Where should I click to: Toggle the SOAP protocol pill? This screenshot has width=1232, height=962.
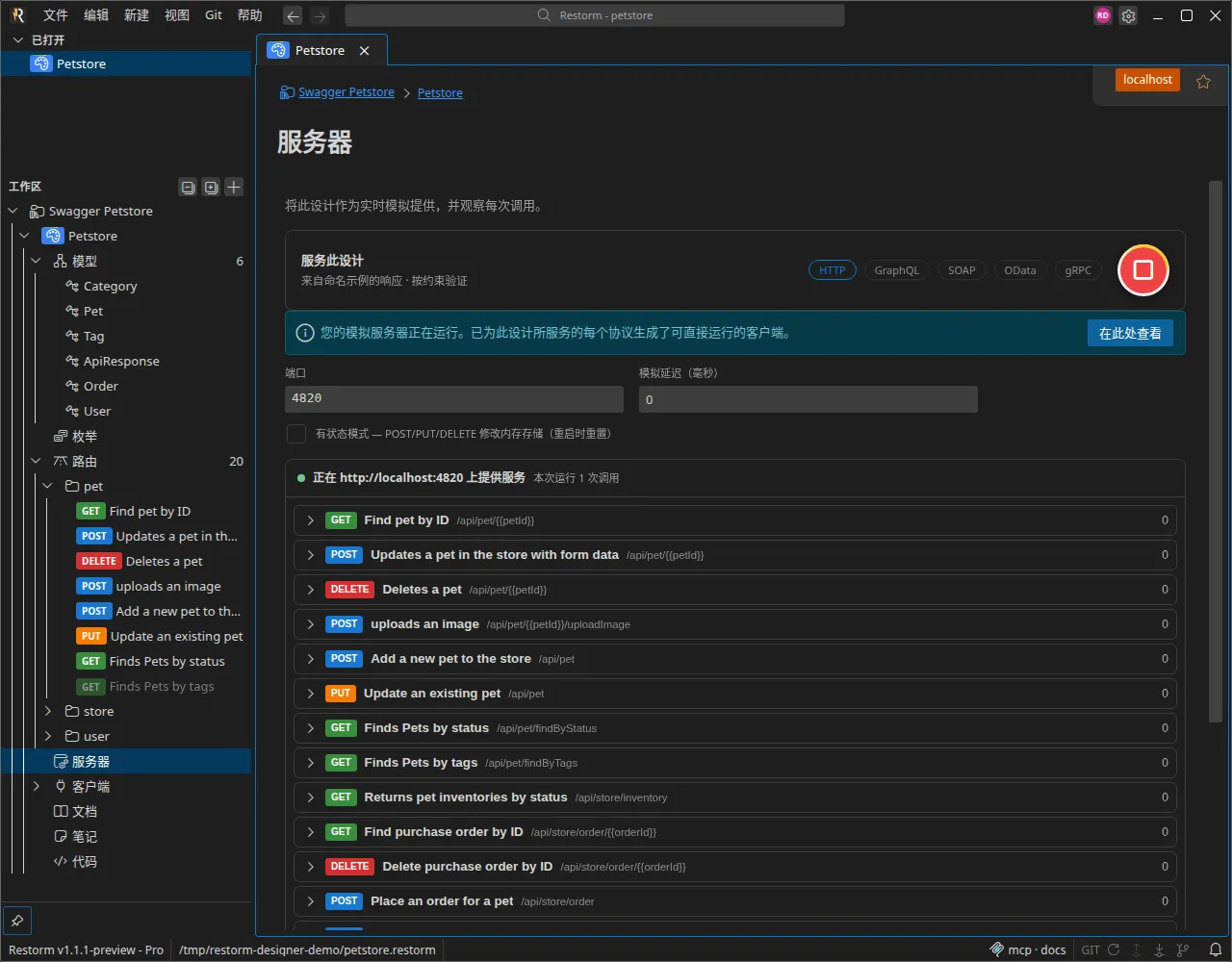pyautogui.click(x=962, y=270)
